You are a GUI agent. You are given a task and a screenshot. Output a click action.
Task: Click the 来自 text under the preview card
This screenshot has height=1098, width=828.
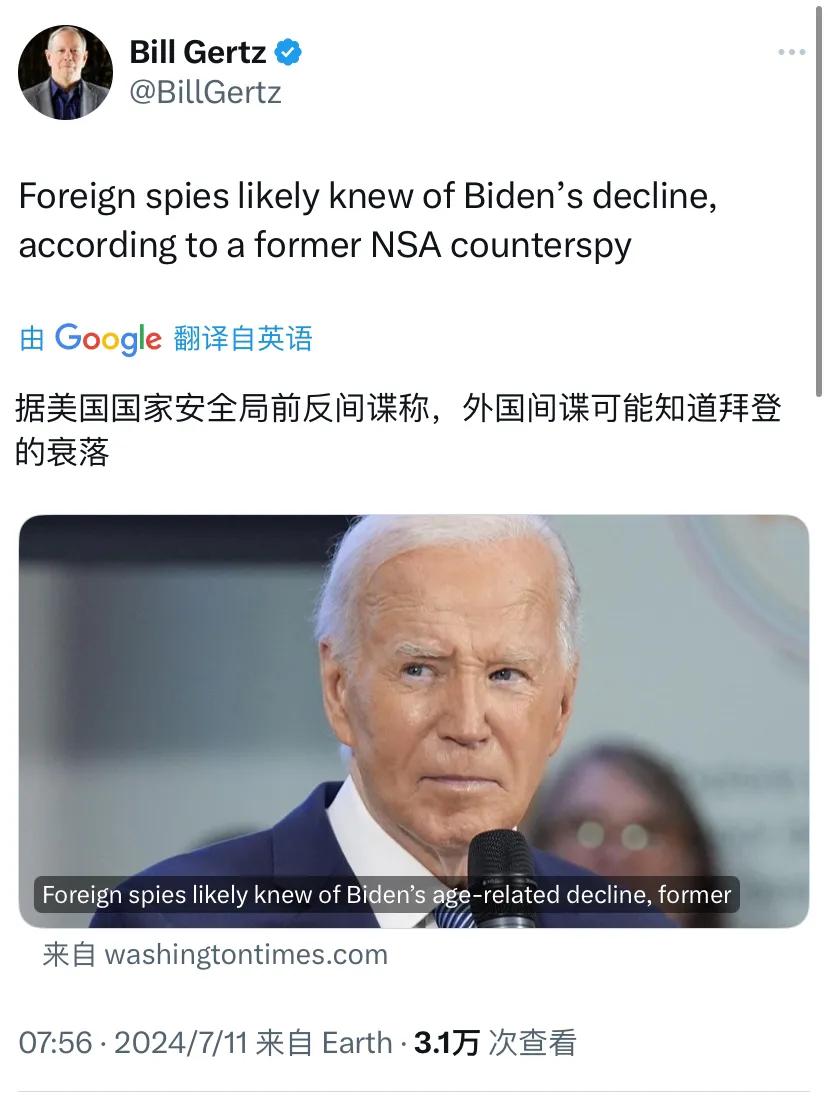tap(69, 954)
